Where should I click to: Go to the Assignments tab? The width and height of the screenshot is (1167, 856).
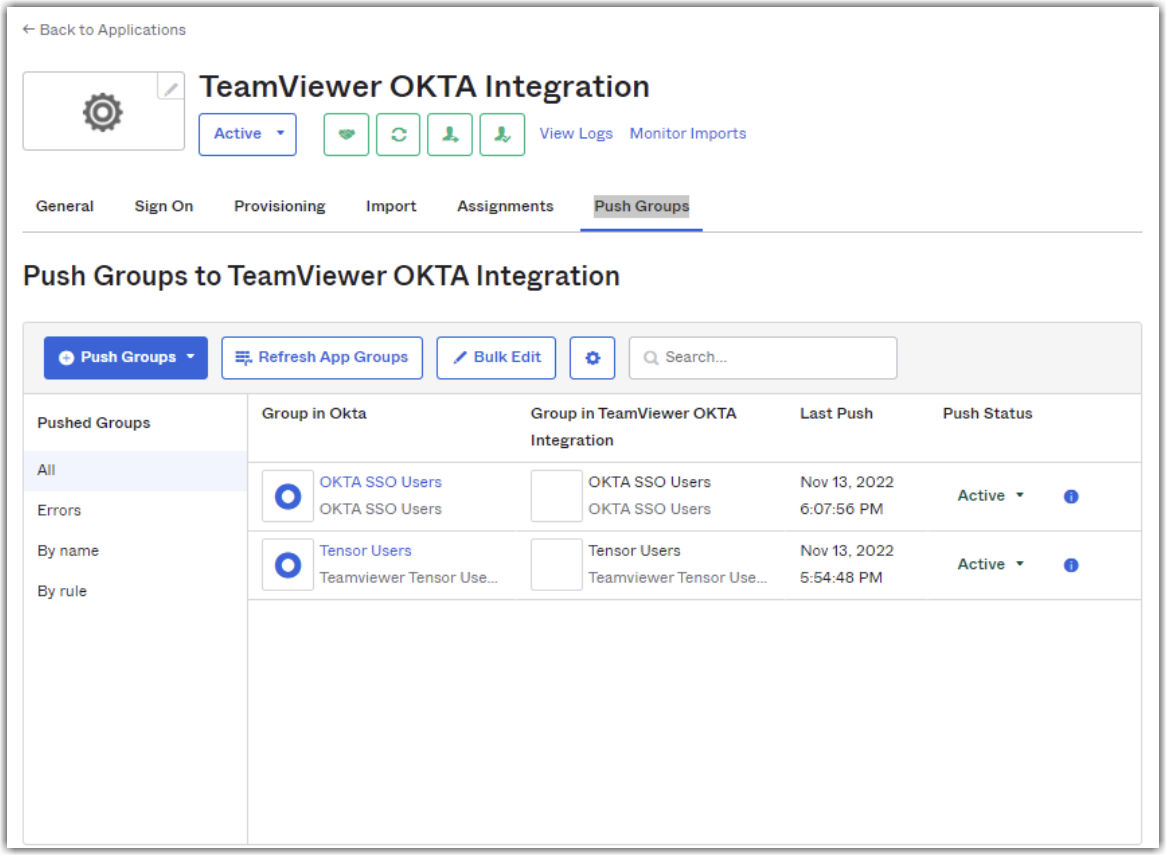[505, 206]
